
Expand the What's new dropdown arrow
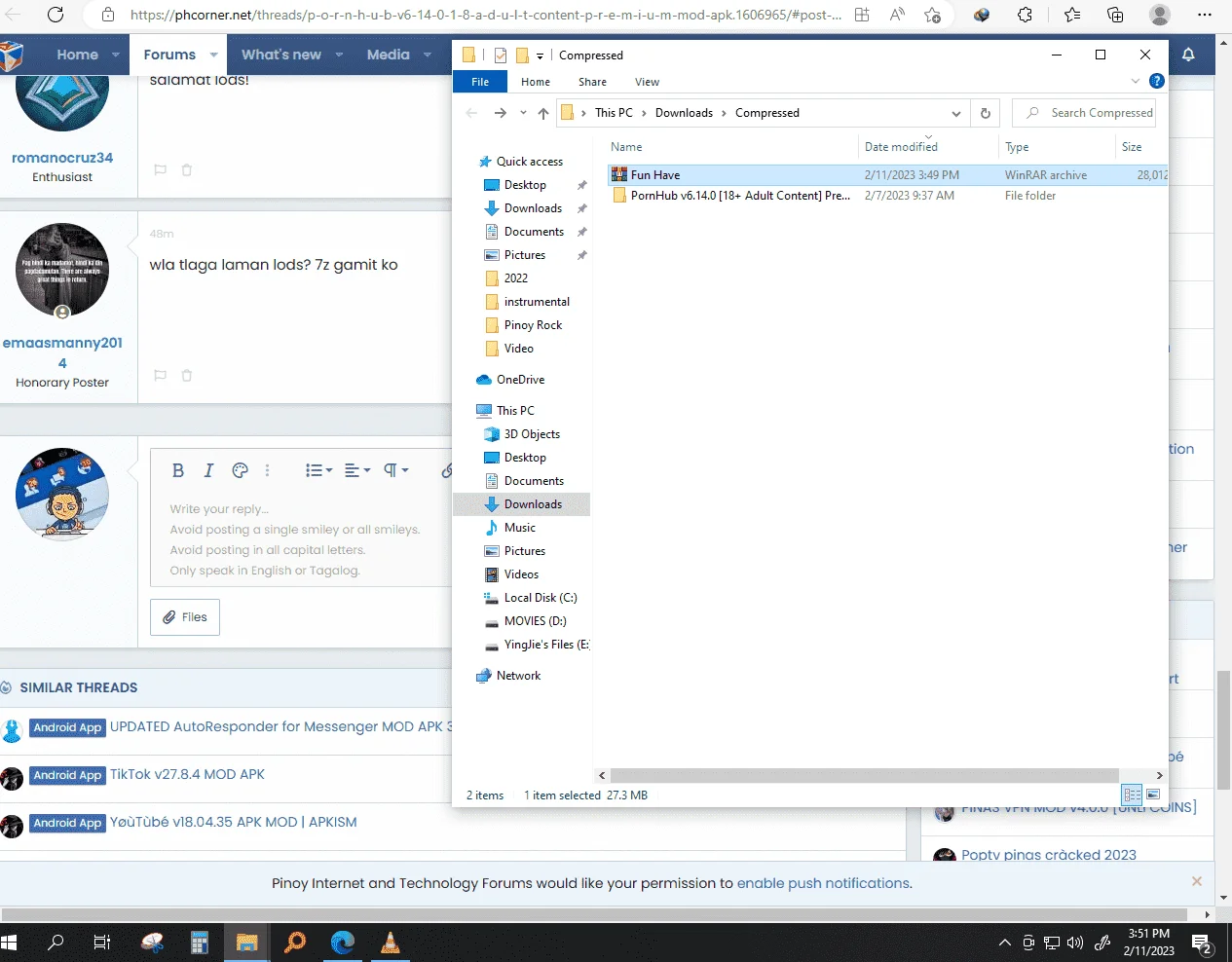339,55
